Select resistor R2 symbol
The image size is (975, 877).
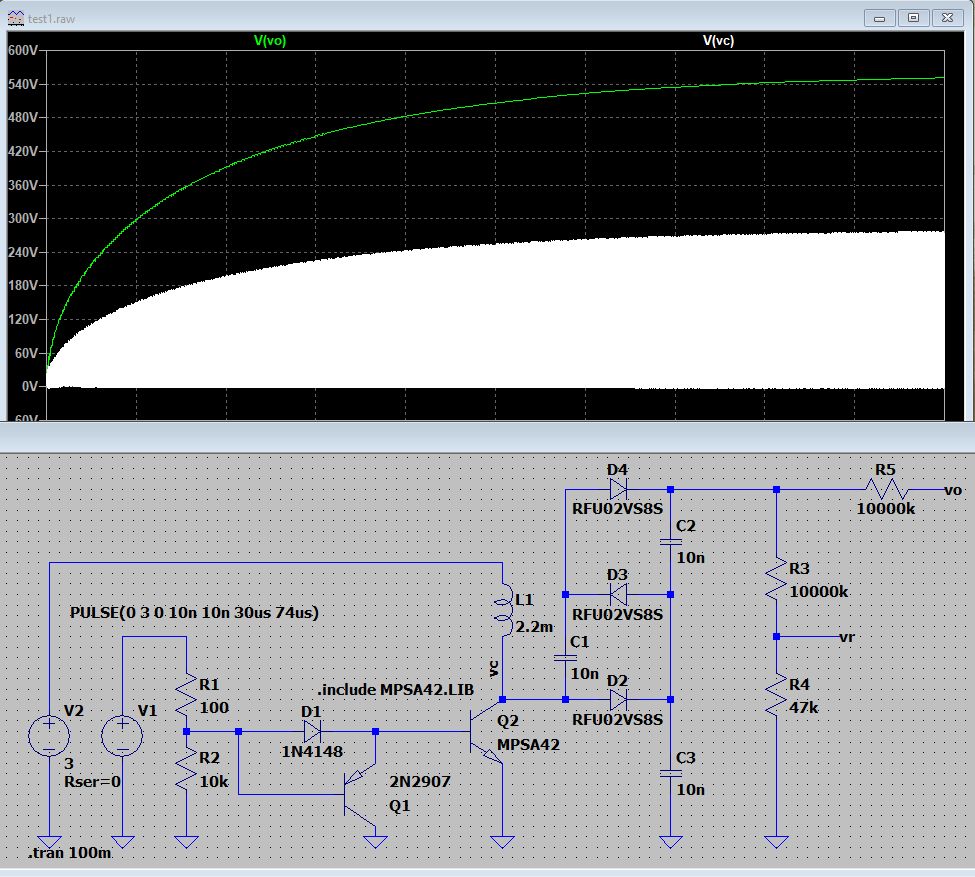[186, 769]
